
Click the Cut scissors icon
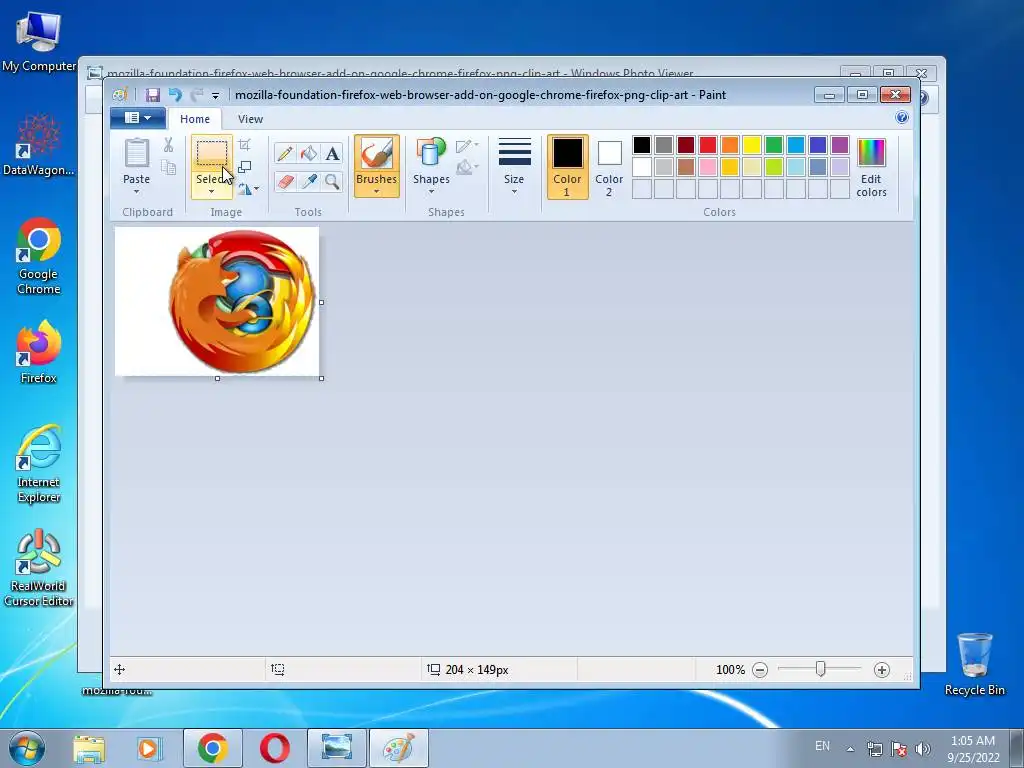pos(168,145)
